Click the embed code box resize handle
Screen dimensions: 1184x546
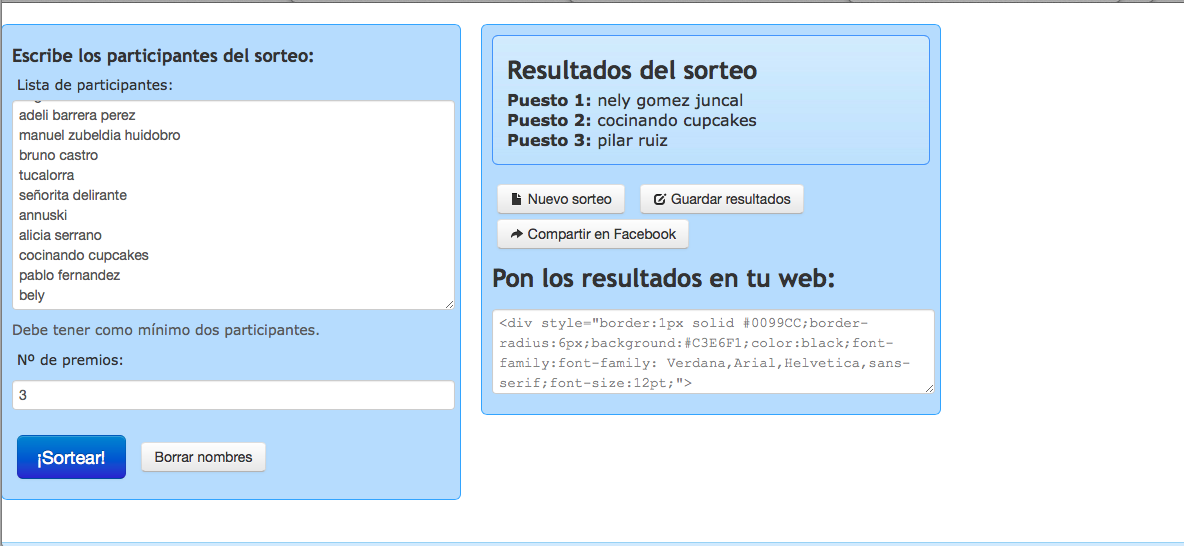(929, 388)
